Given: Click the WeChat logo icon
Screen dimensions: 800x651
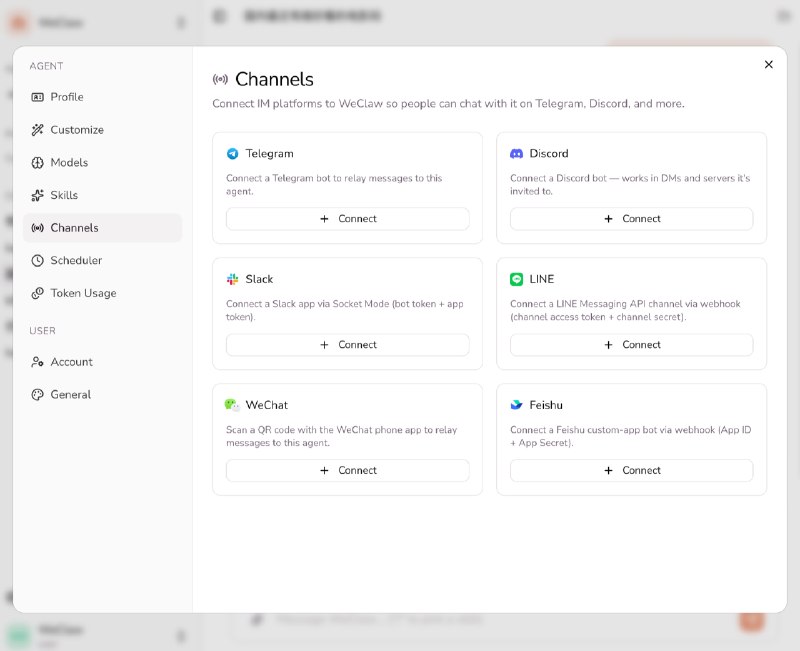Looking at the screenshot, I should [x=232, y=405].
